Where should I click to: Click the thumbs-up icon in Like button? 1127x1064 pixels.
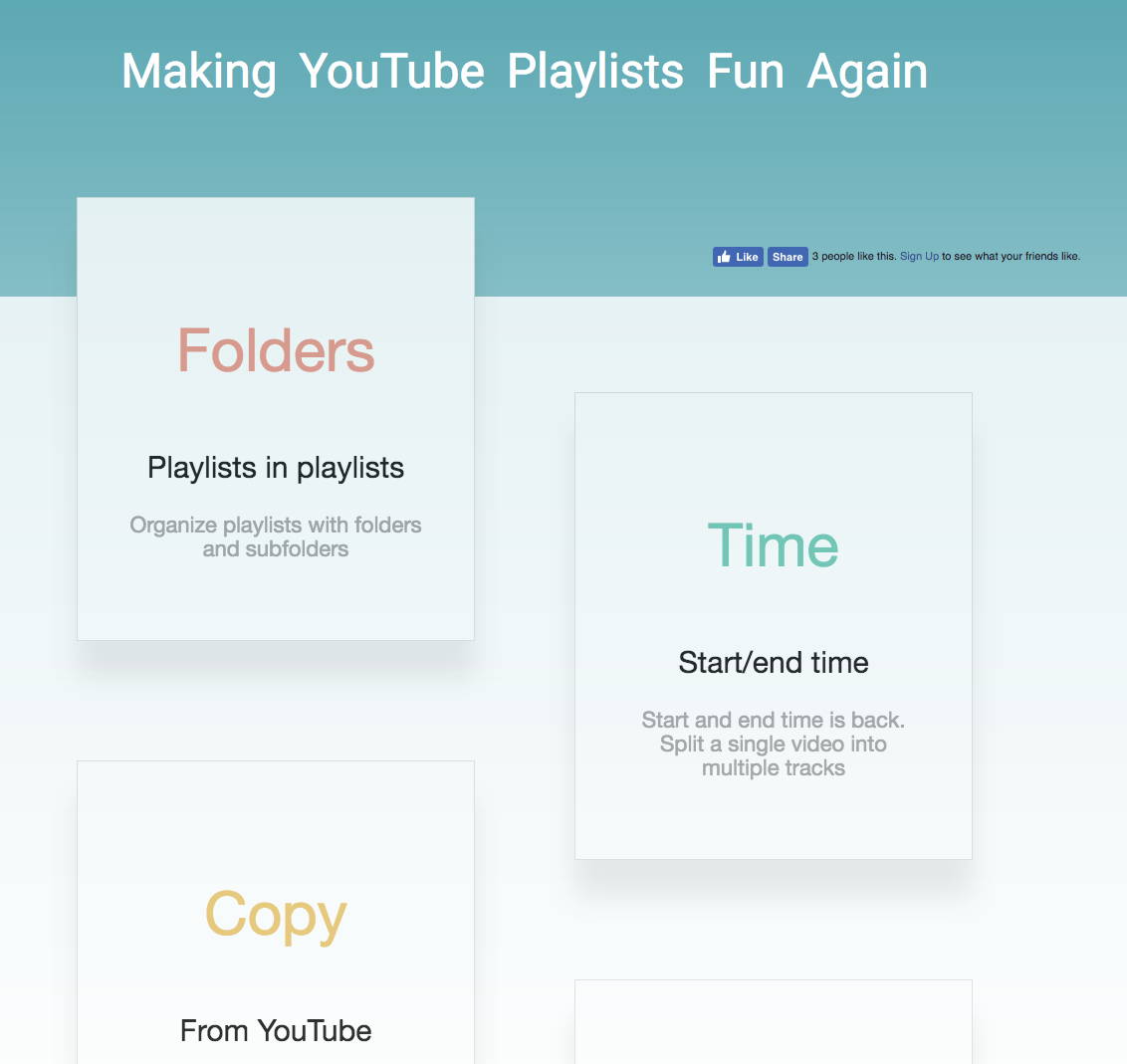[724, 257]
